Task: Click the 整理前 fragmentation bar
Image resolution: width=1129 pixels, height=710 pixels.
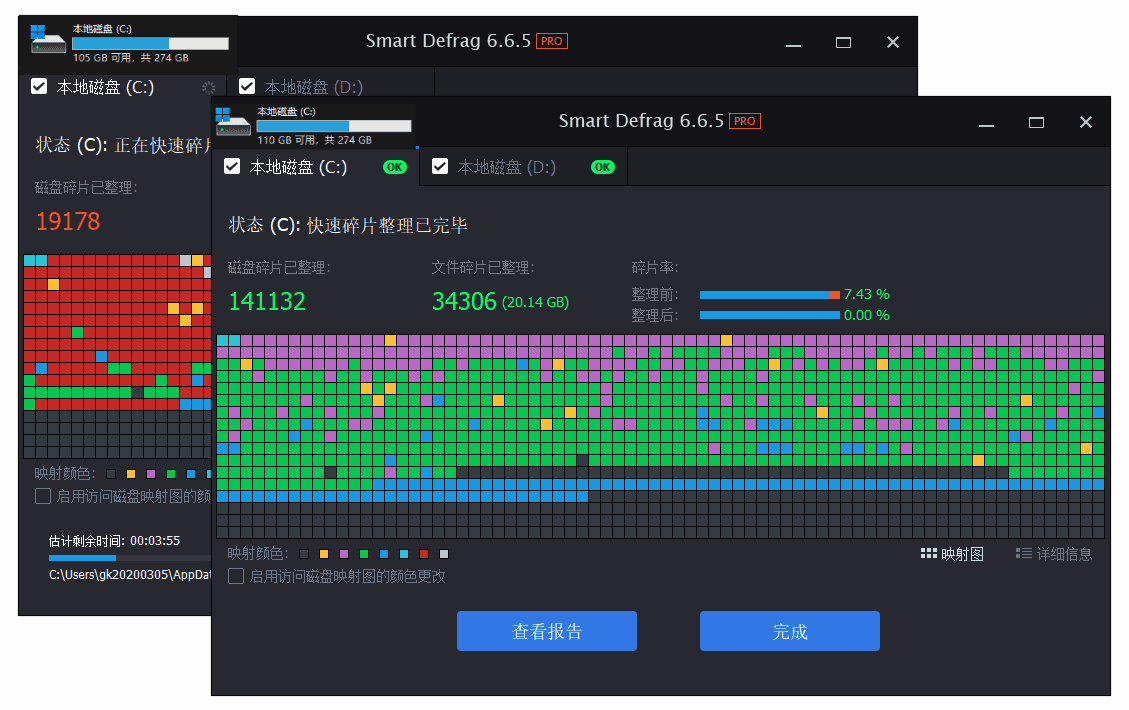Action: coord(770,295)
